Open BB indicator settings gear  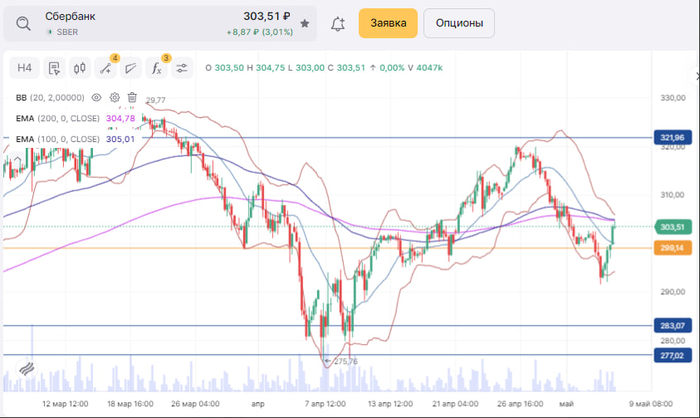tap(115, 98)
